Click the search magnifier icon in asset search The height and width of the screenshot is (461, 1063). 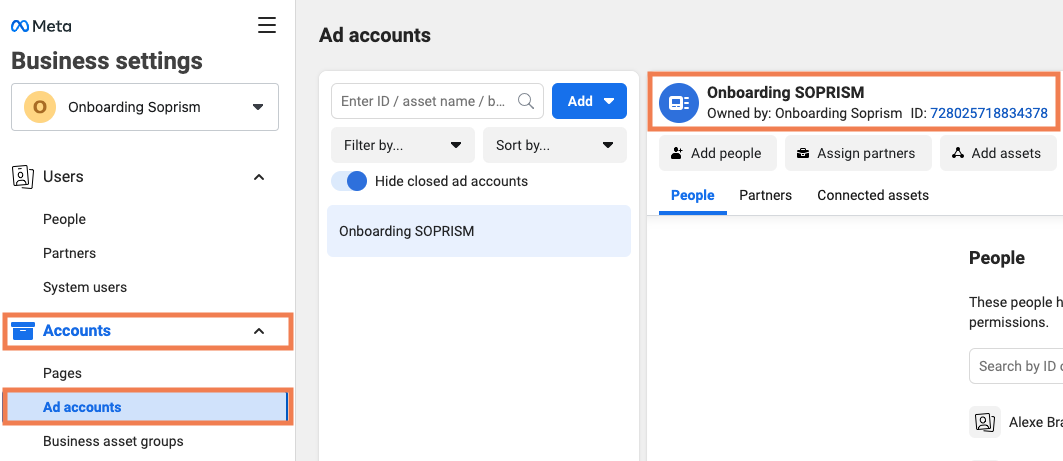click(525, 101)
